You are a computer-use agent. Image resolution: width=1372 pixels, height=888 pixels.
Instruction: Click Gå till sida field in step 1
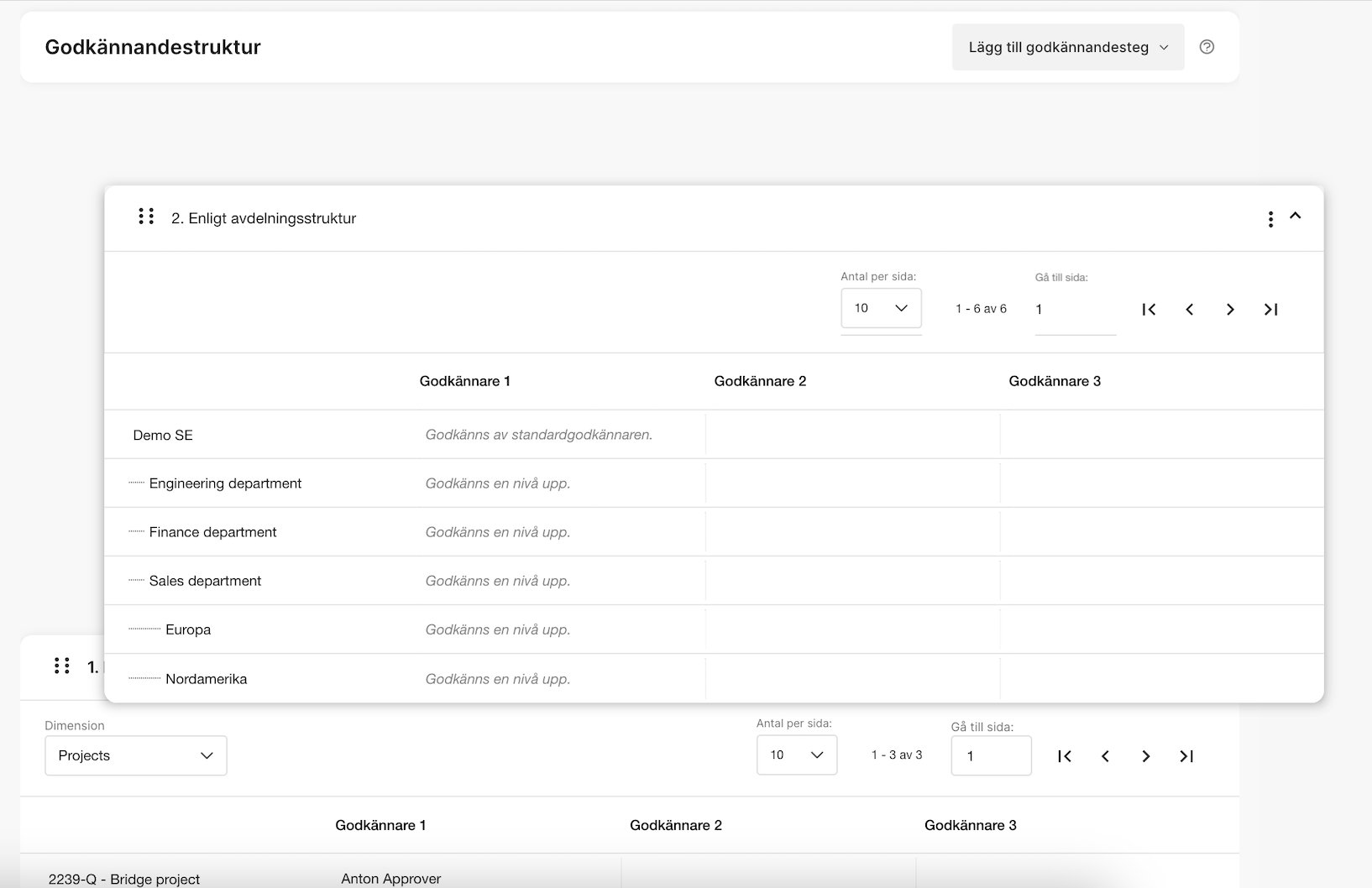(992, 756)
